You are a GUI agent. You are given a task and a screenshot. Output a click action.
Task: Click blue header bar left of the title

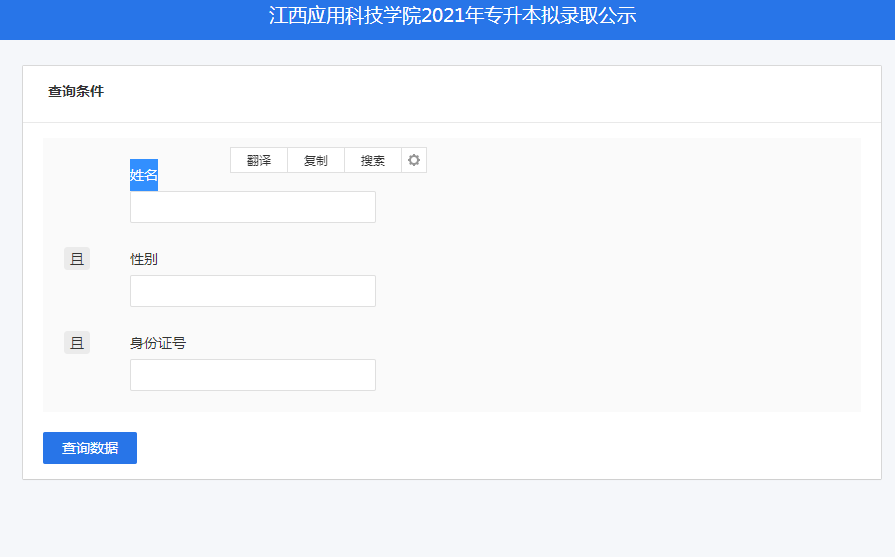120,18
